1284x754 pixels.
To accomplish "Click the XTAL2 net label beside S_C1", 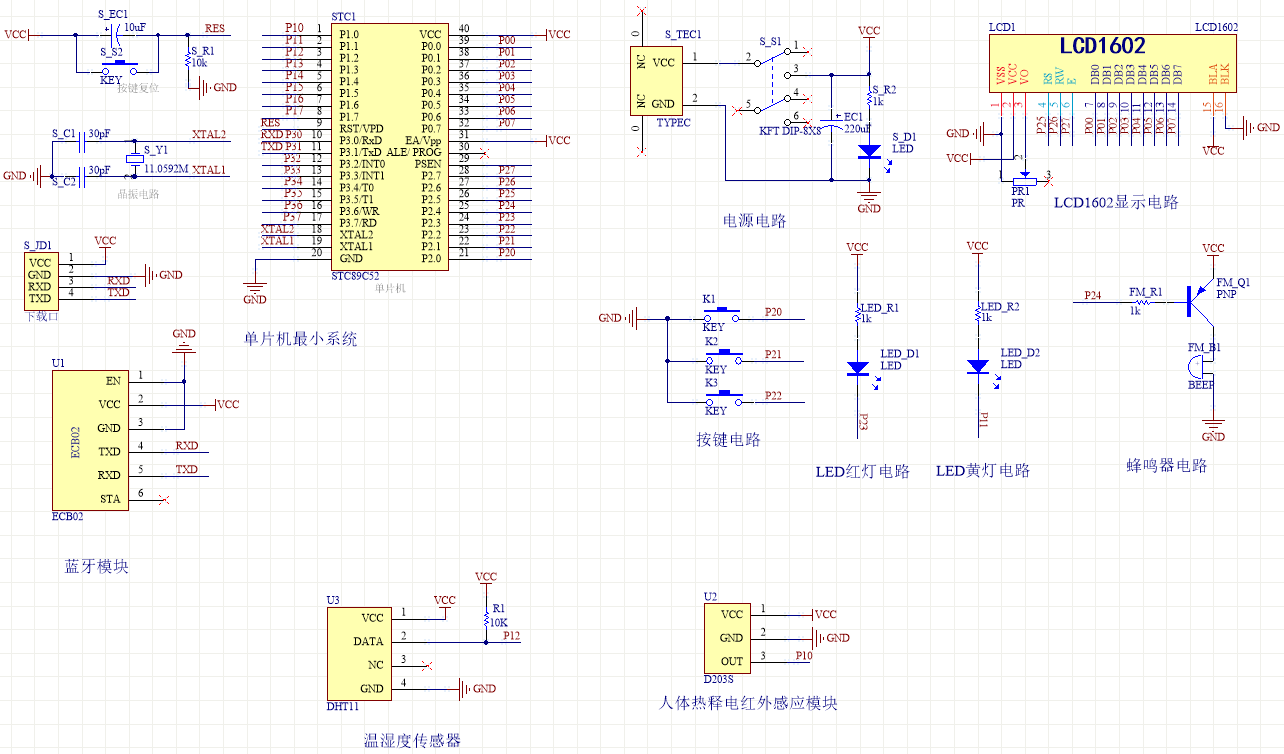I will tap(209, 134).
